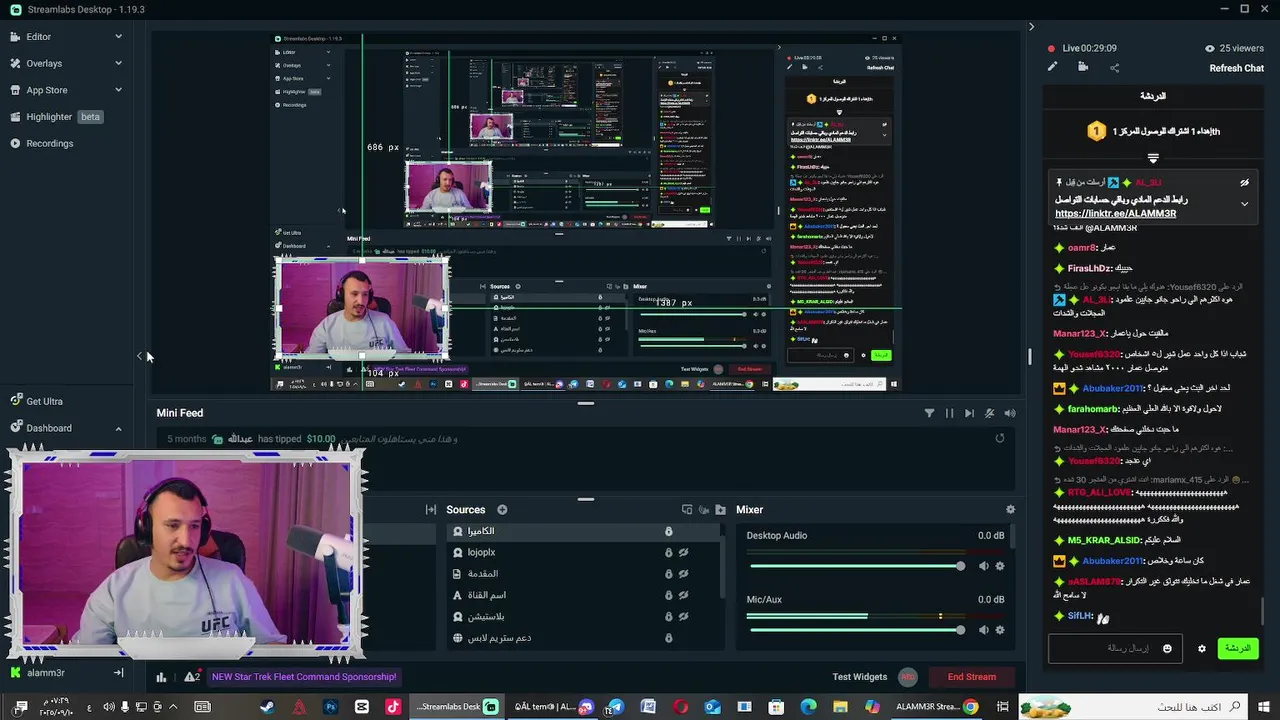Select the الكاميرا source row
The width and height of the screenshot is (1280, 720).
584,531
